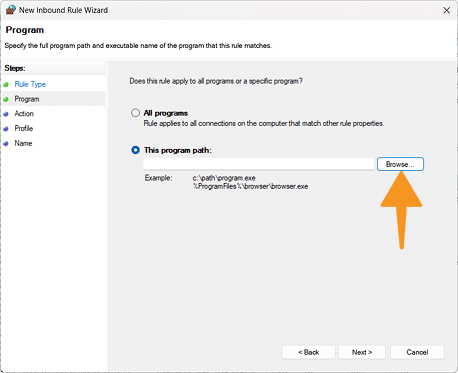The image size is (458, 373).
Task: Proceed with the Next button
Action: 362,352
